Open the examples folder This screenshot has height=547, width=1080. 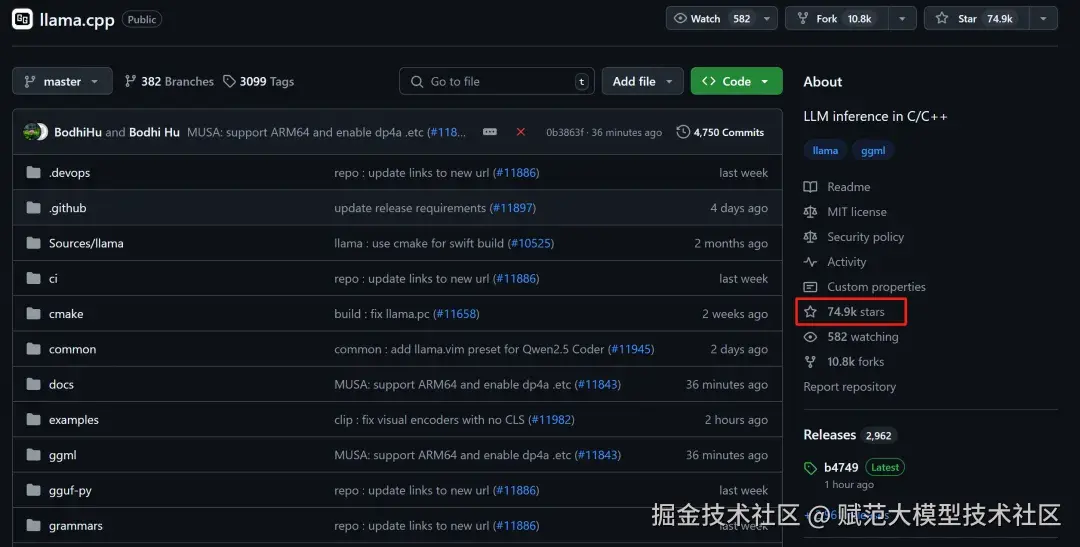pos(74,420)
